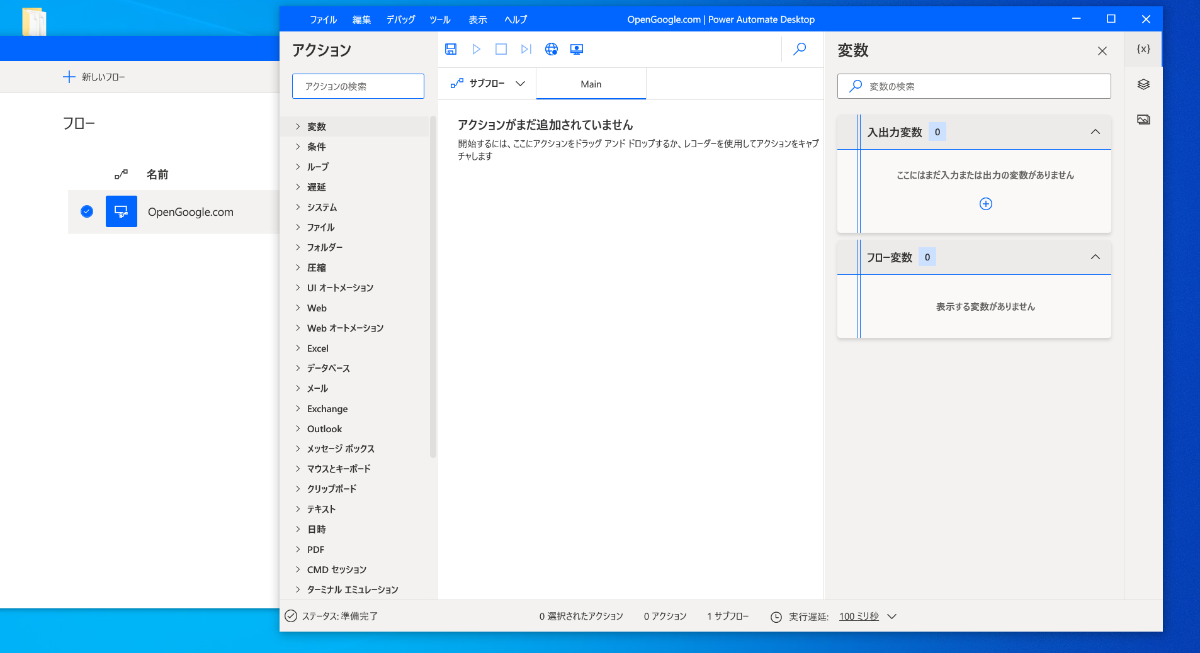Click 新しいフロー in the console window
The image size is (1200, 653).
94,77
